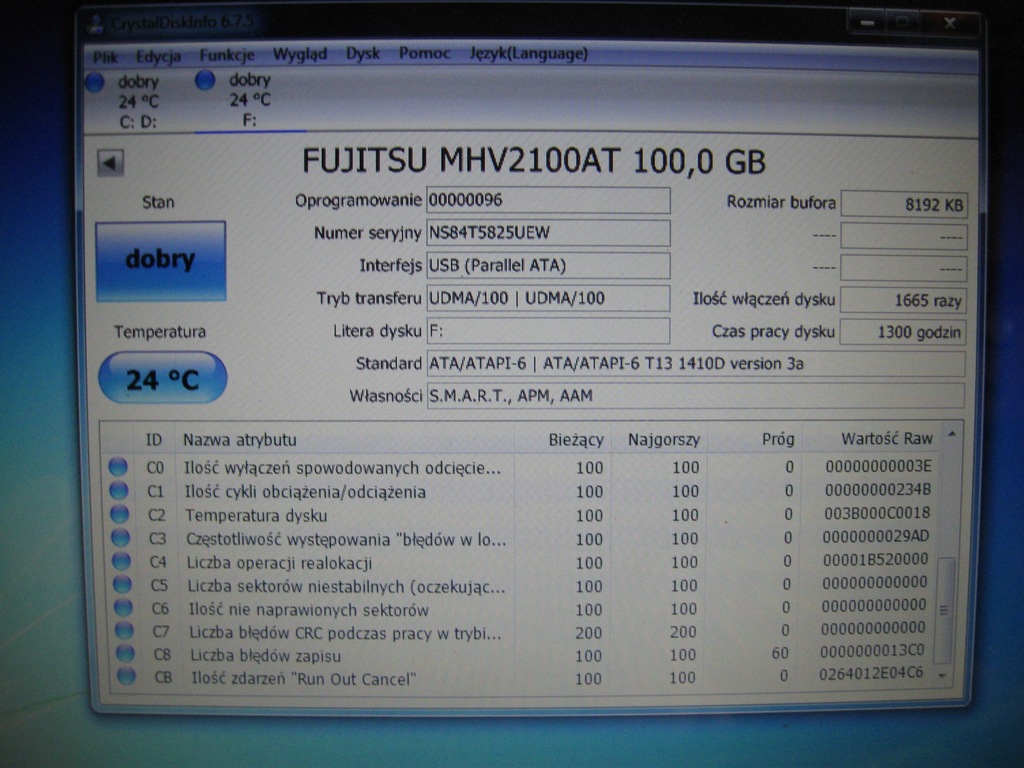The image size is (1024, 768).
Task: Select the Liczba błędów zapisu row
Action: point(520,654)
